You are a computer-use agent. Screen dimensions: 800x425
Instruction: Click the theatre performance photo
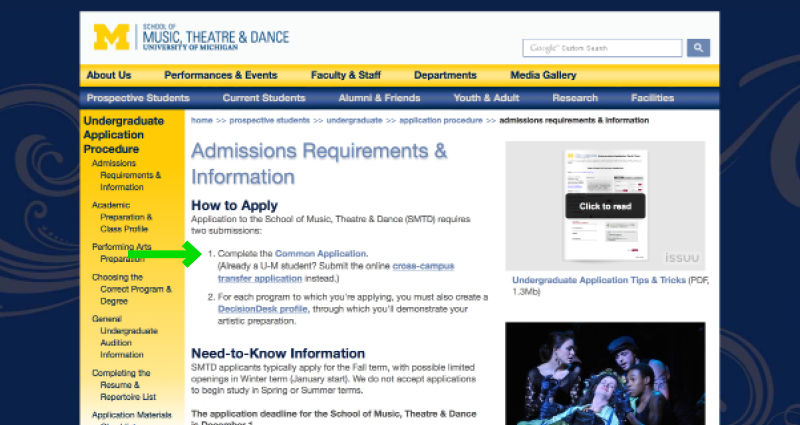[x=605, y=373]
